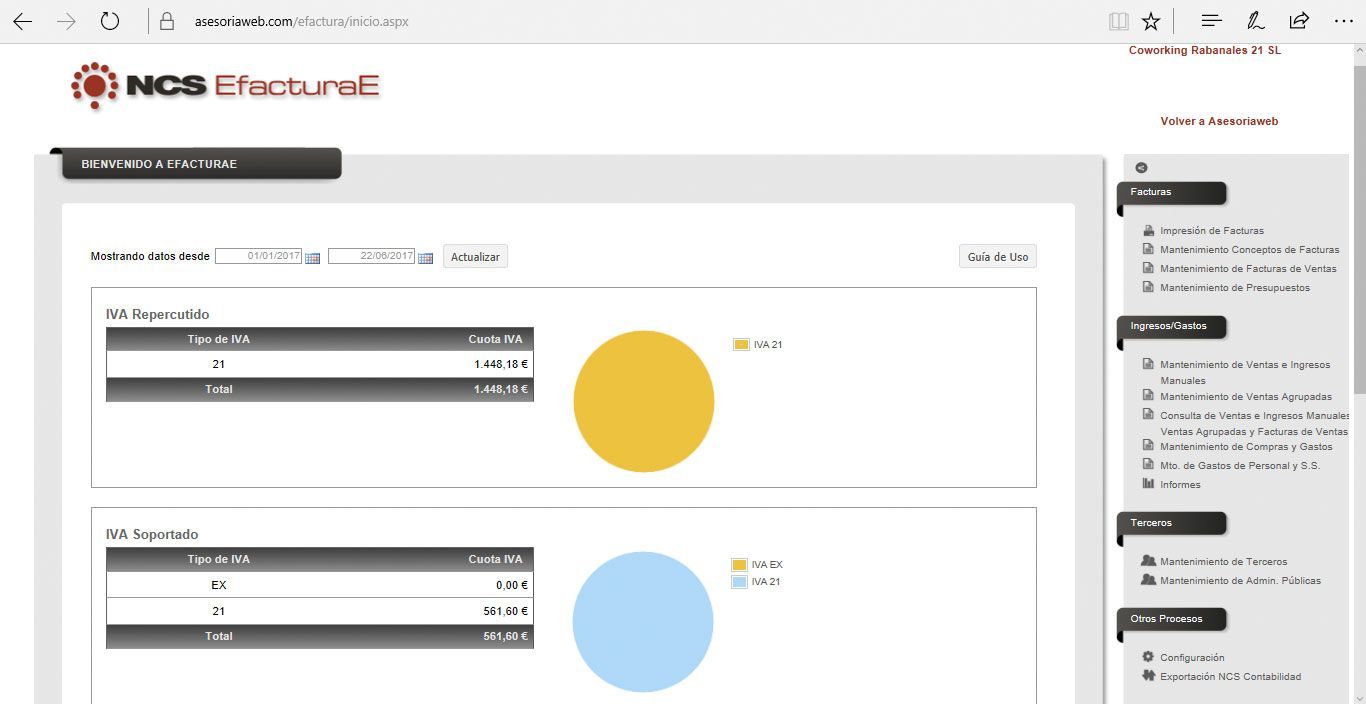Click the start date input field

(258, 256)
